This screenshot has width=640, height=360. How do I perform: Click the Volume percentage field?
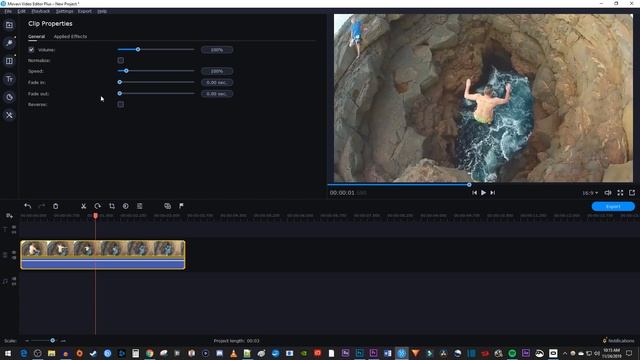pyautogui.click(x=217, y=50)
